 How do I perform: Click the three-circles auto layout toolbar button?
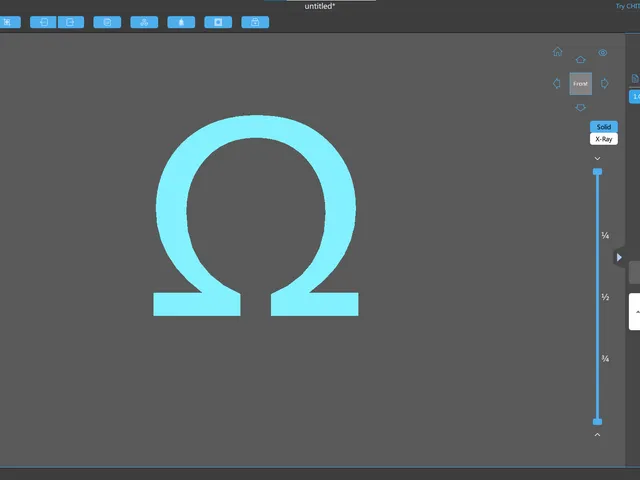(x=144, y=22)
